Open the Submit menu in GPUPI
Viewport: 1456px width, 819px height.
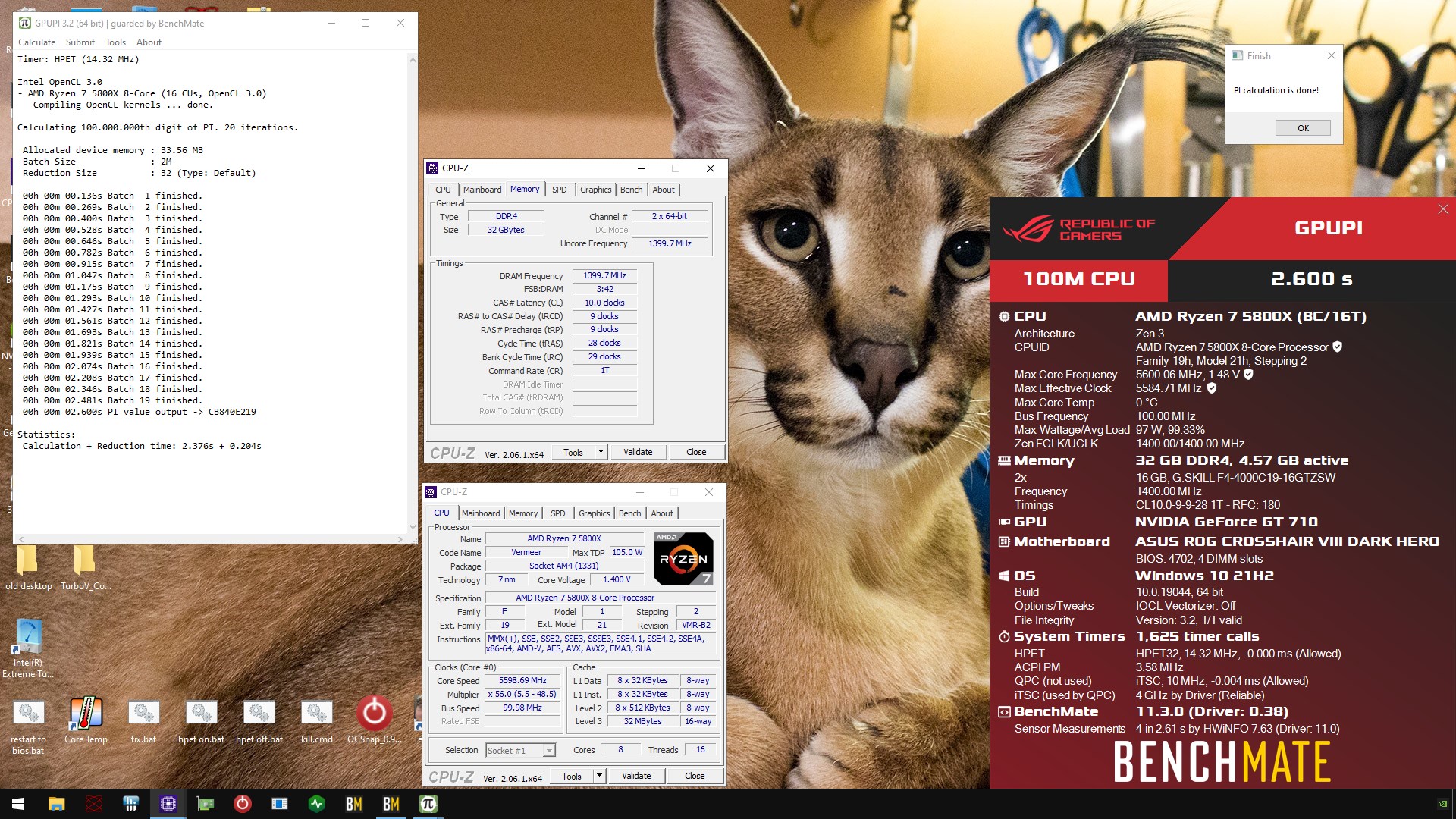(80, 42)
